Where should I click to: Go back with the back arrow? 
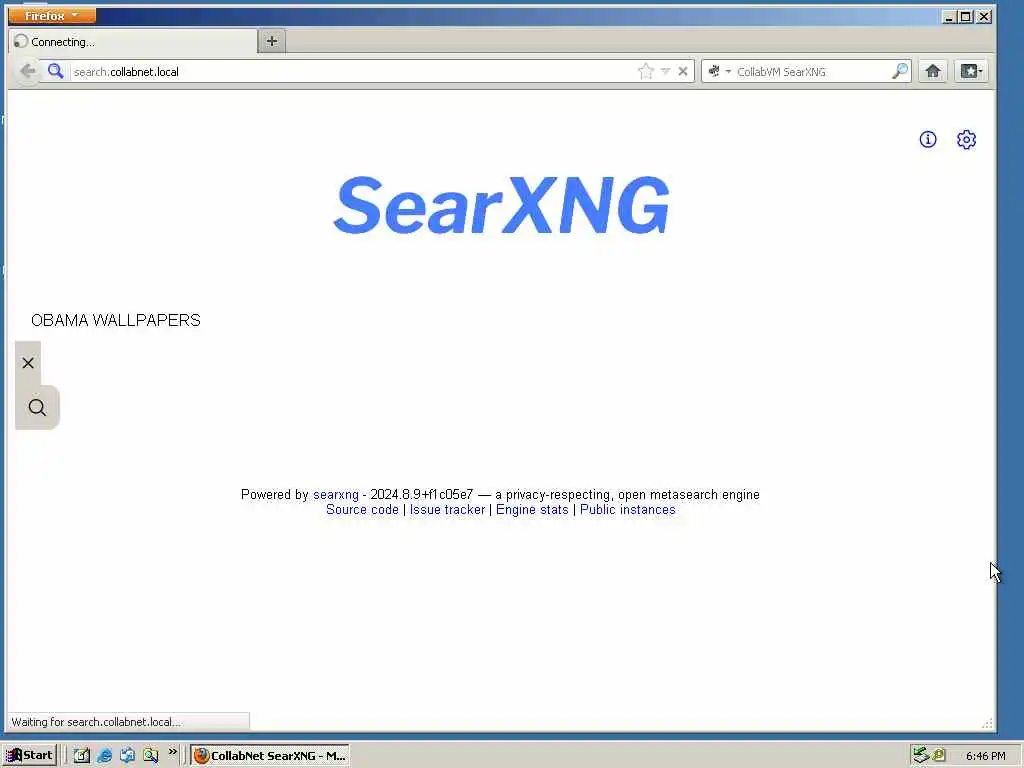click(x=27, y=71)
